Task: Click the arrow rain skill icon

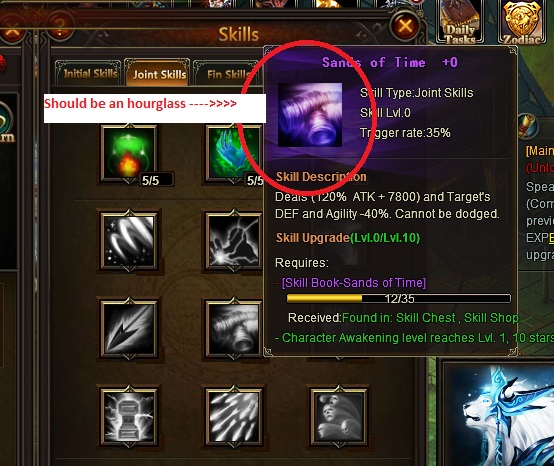Action: [x=233, y=416]
